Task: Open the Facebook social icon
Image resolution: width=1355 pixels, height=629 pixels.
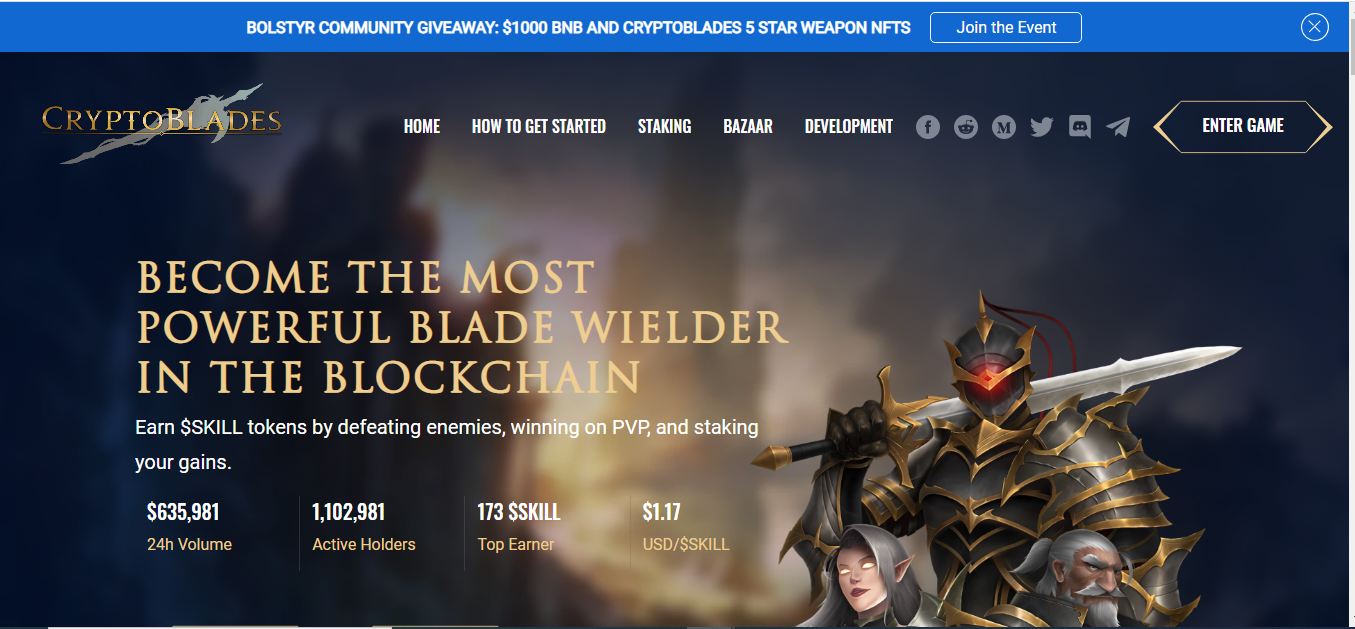Action: point(928,127)
